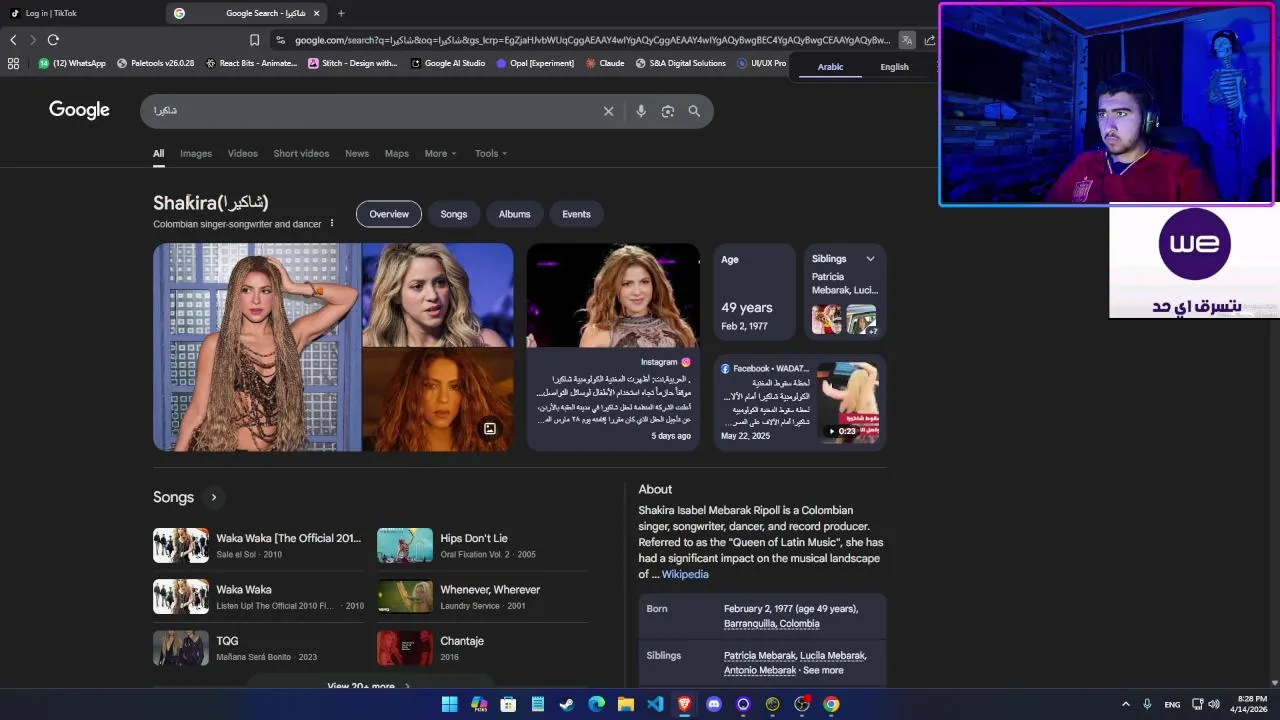Open the More search filter dropdown
The width and height of the screenshot is (1280, 720).
(x=440, y=153)
